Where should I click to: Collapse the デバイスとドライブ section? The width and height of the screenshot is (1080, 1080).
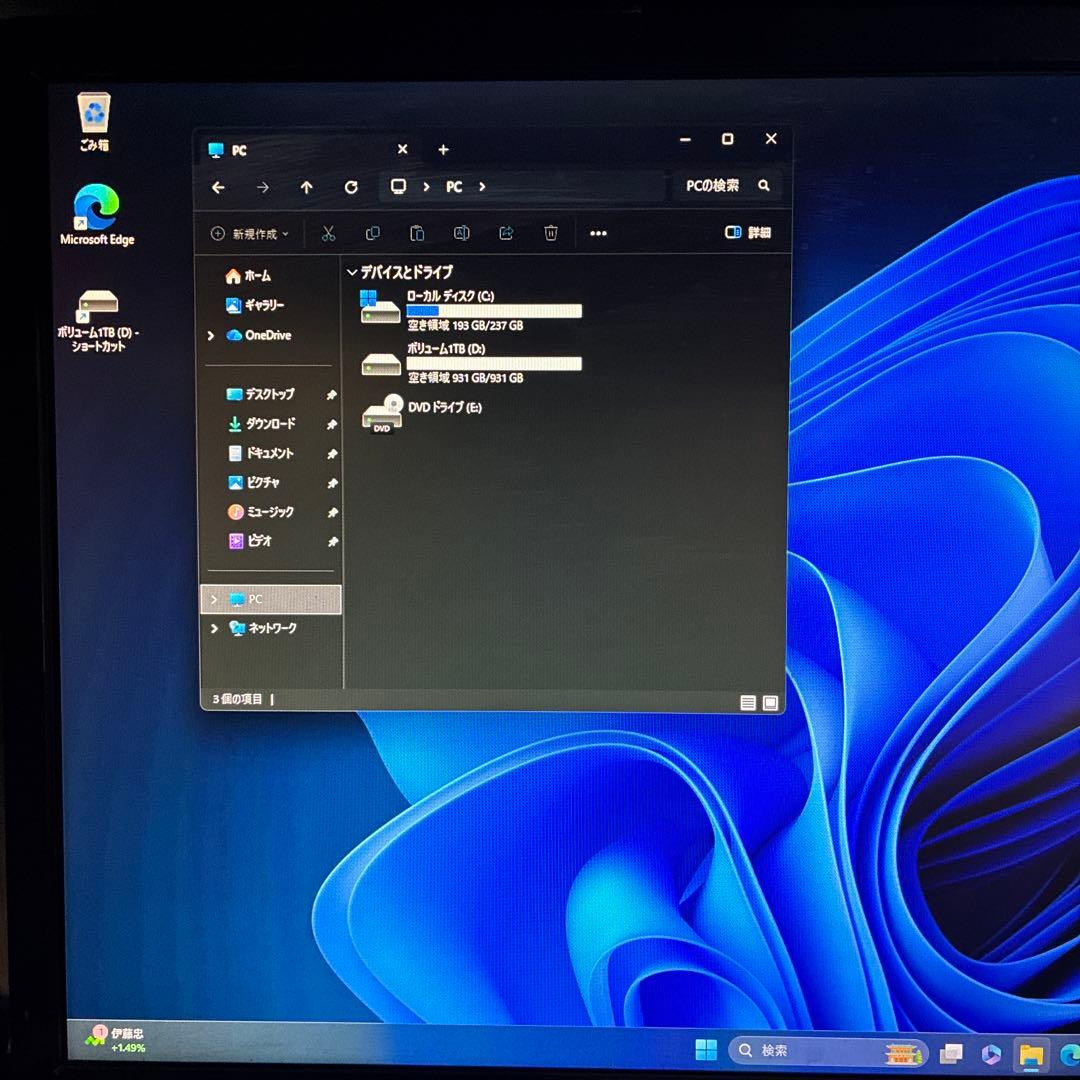point(351,271)
